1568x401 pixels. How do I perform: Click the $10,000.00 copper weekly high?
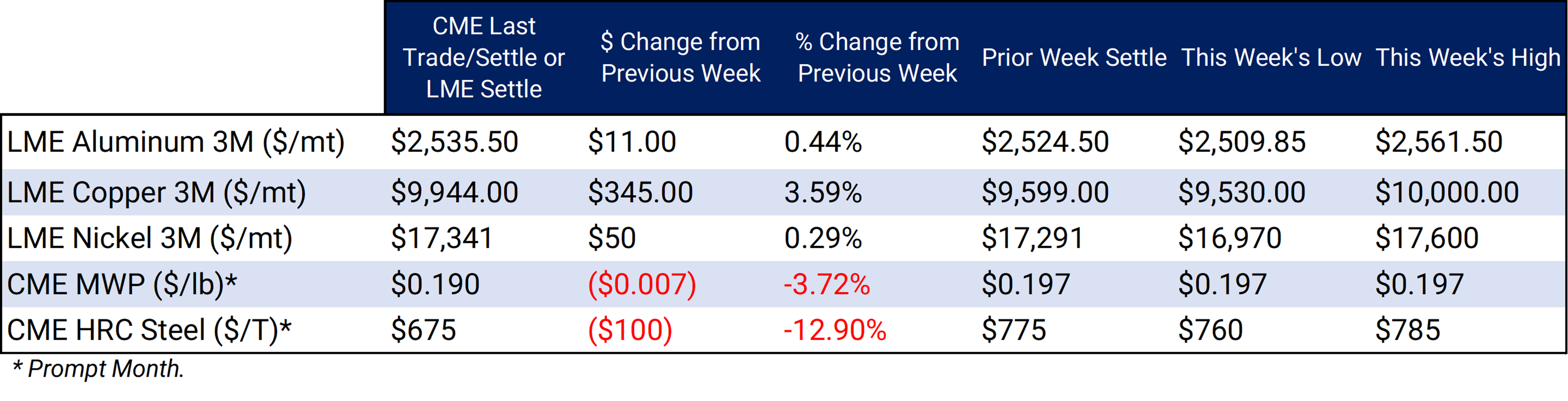[x=1447, y=193]
